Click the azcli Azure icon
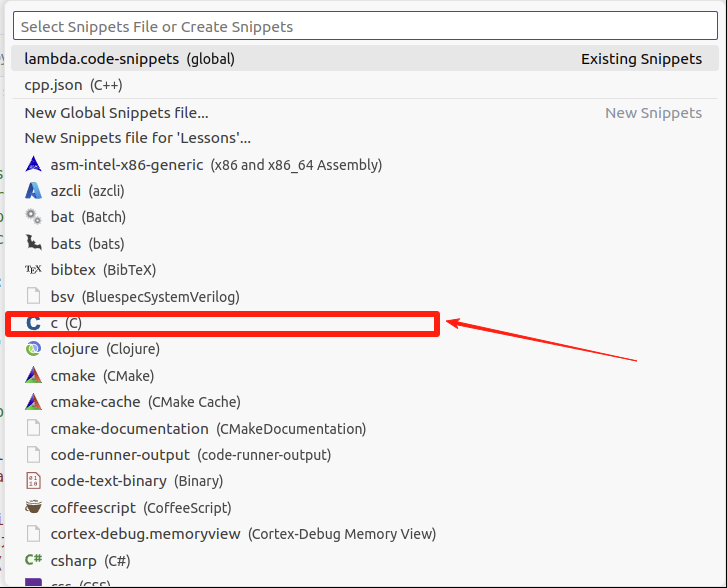 (x=33, y=191)
